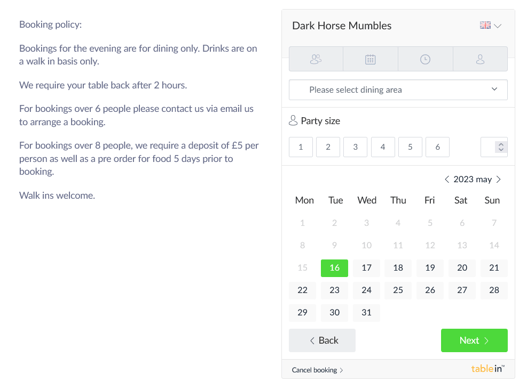
Task: Adjust the custom party size stepper arrows
Action: tap(501, 147)
